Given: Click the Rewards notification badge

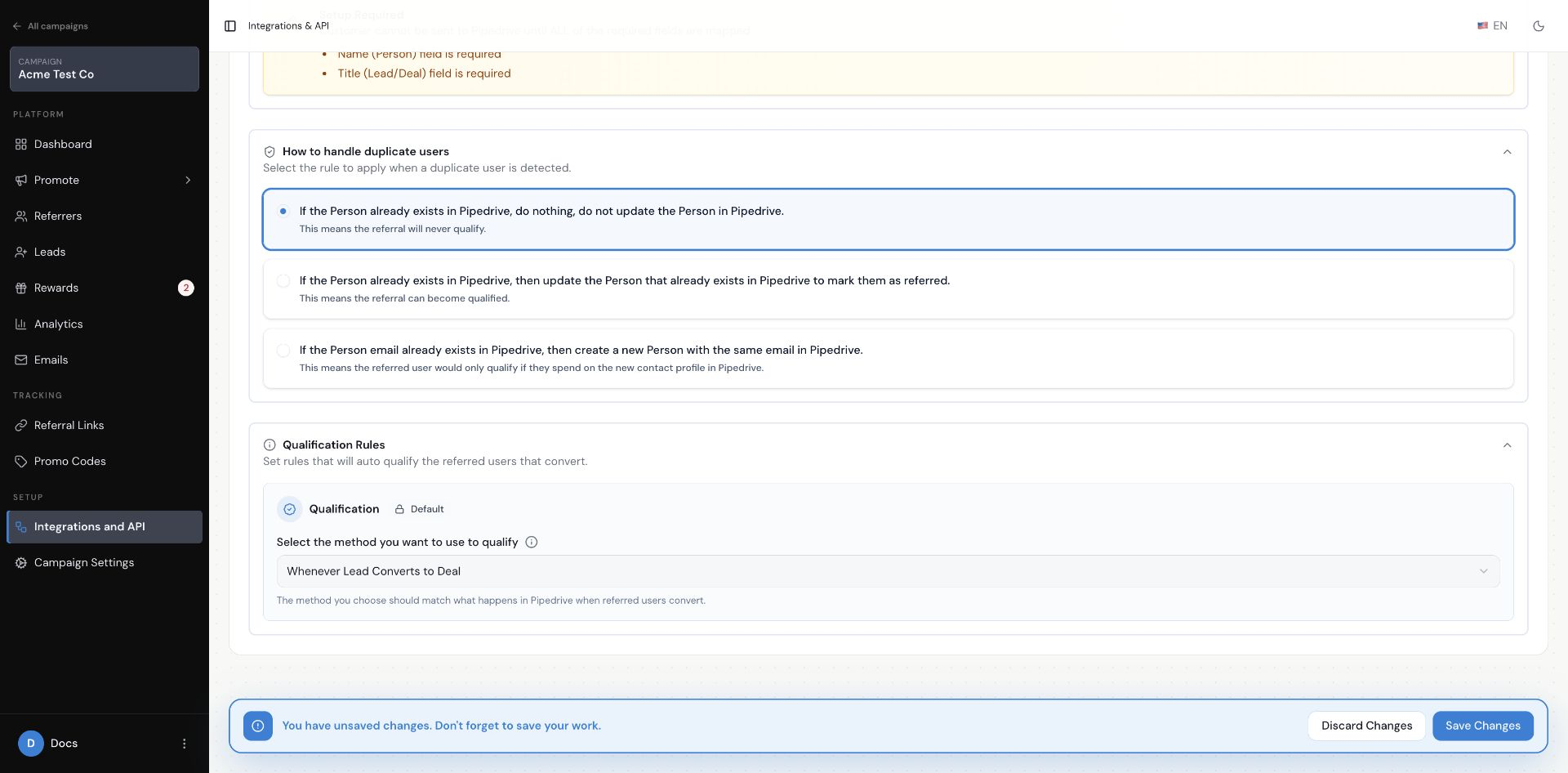Looking at the screenshot, I should (x=186, y=288).
